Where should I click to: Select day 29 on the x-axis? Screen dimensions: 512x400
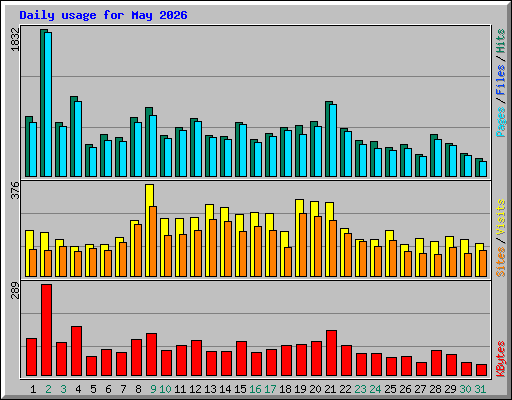coord(450,389)
